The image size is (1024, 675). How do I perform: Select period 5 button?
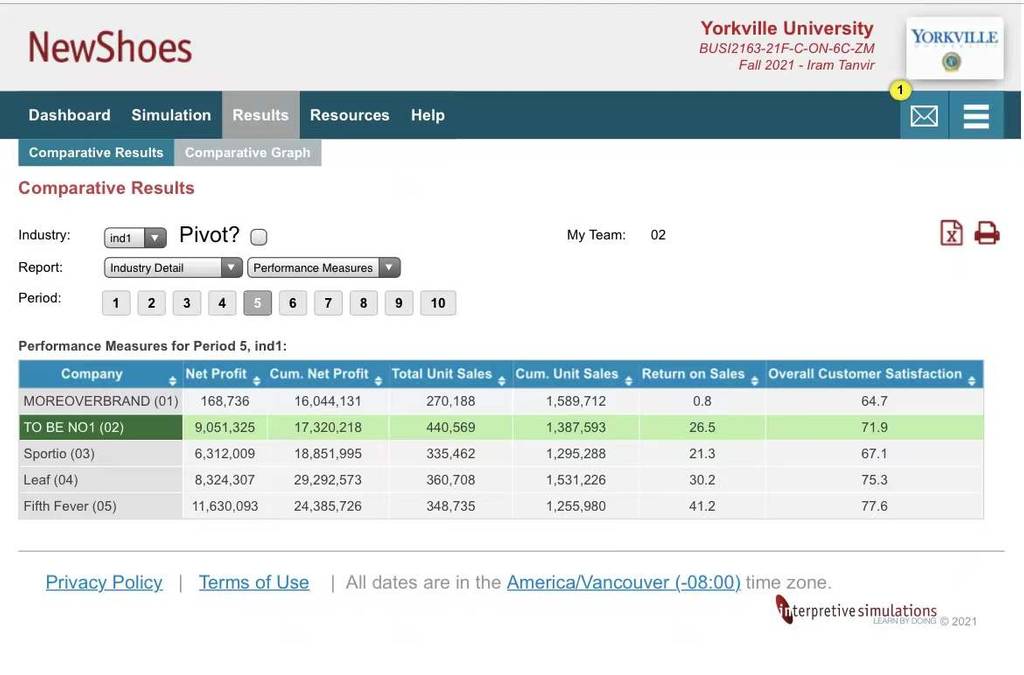pos(257,303)
